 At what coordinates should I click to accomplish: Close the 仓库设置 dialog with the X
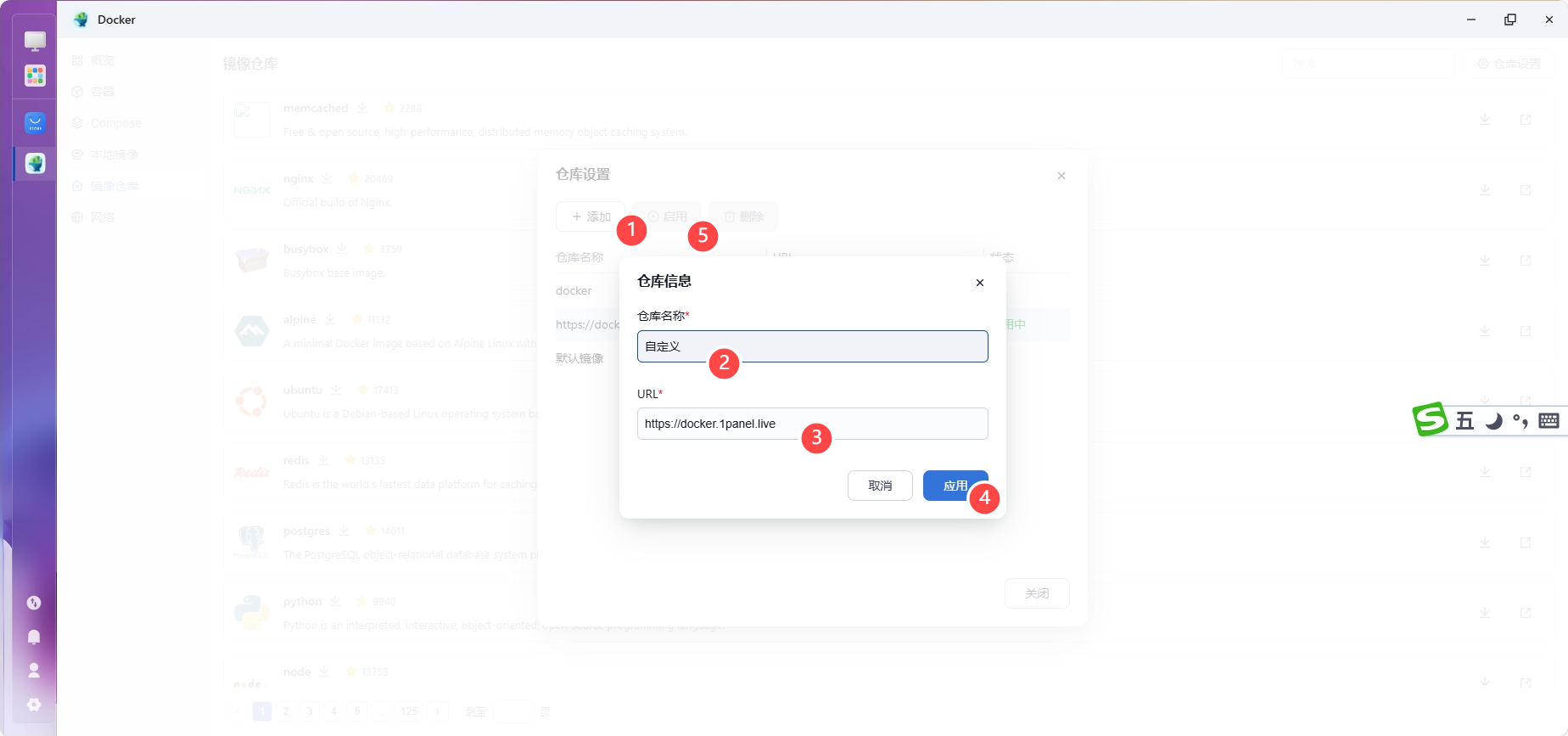pyautogui.click(x=1061, y=176)
